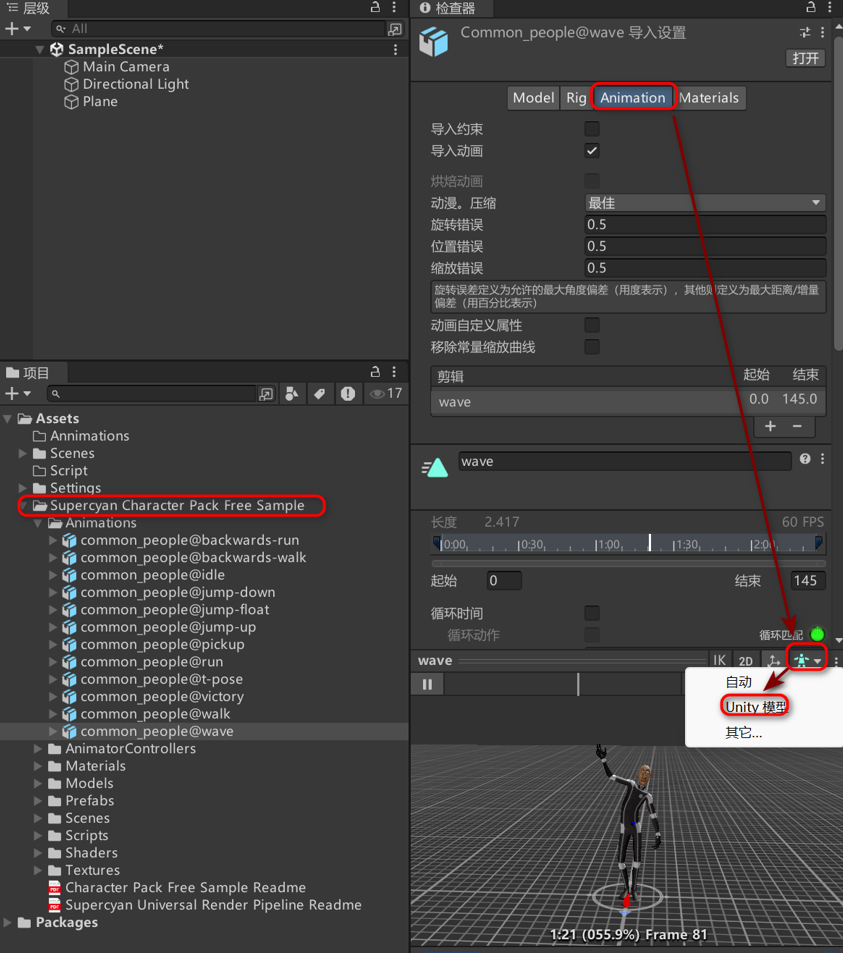Open the SampleScene options menu

click(395, 49)
